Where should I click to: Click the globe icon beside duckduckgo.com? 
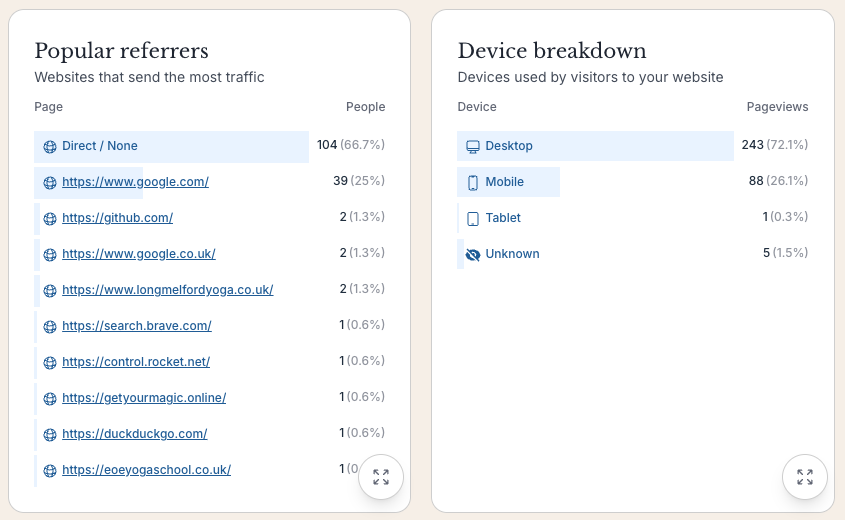point(50,434)
